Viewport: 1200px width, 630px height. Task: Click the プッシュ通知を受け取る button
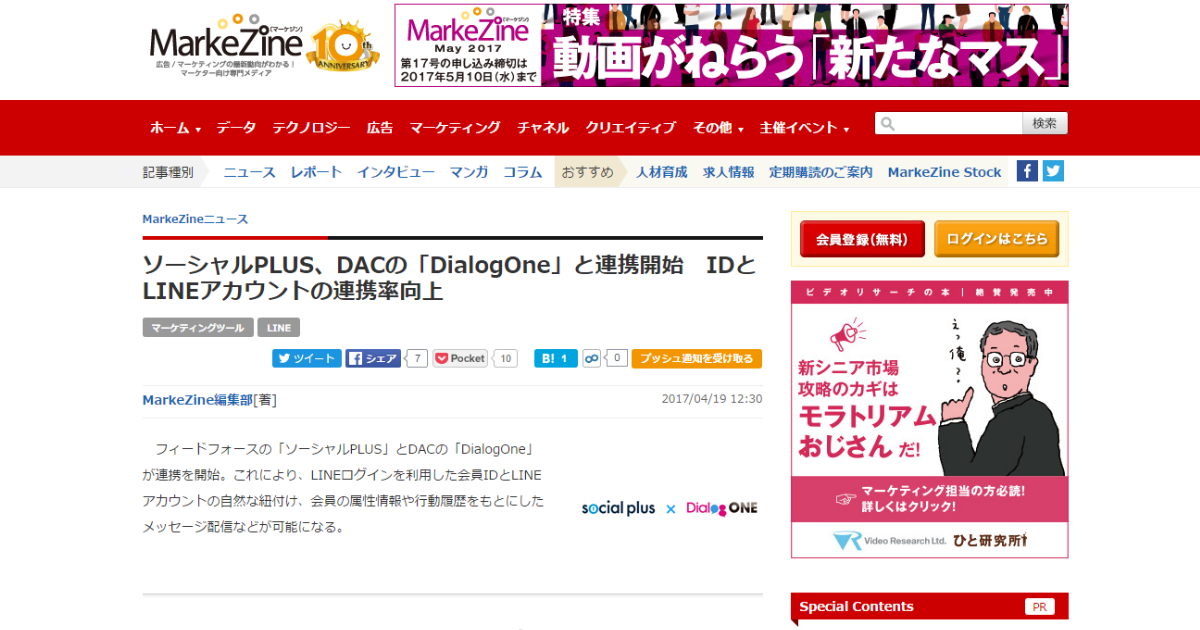[697, 358]
